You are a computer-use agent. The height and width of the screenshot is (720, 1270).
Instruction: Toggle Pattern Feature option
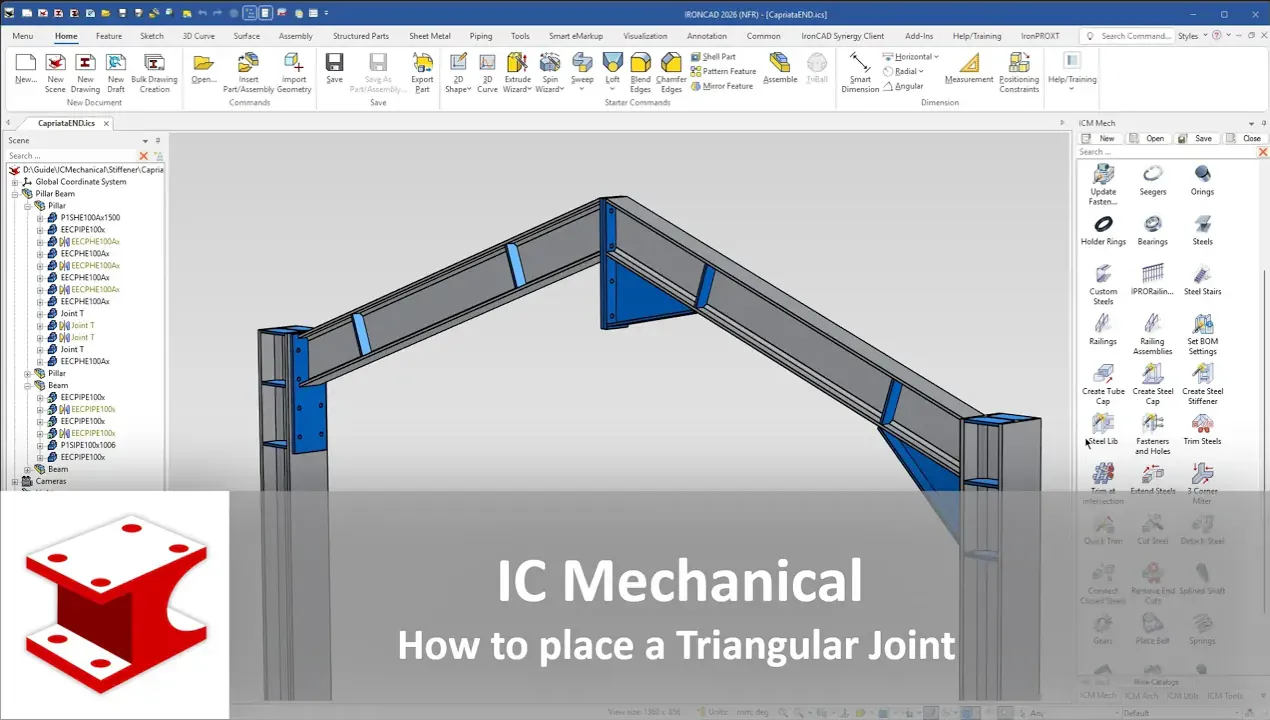(723, 71)
